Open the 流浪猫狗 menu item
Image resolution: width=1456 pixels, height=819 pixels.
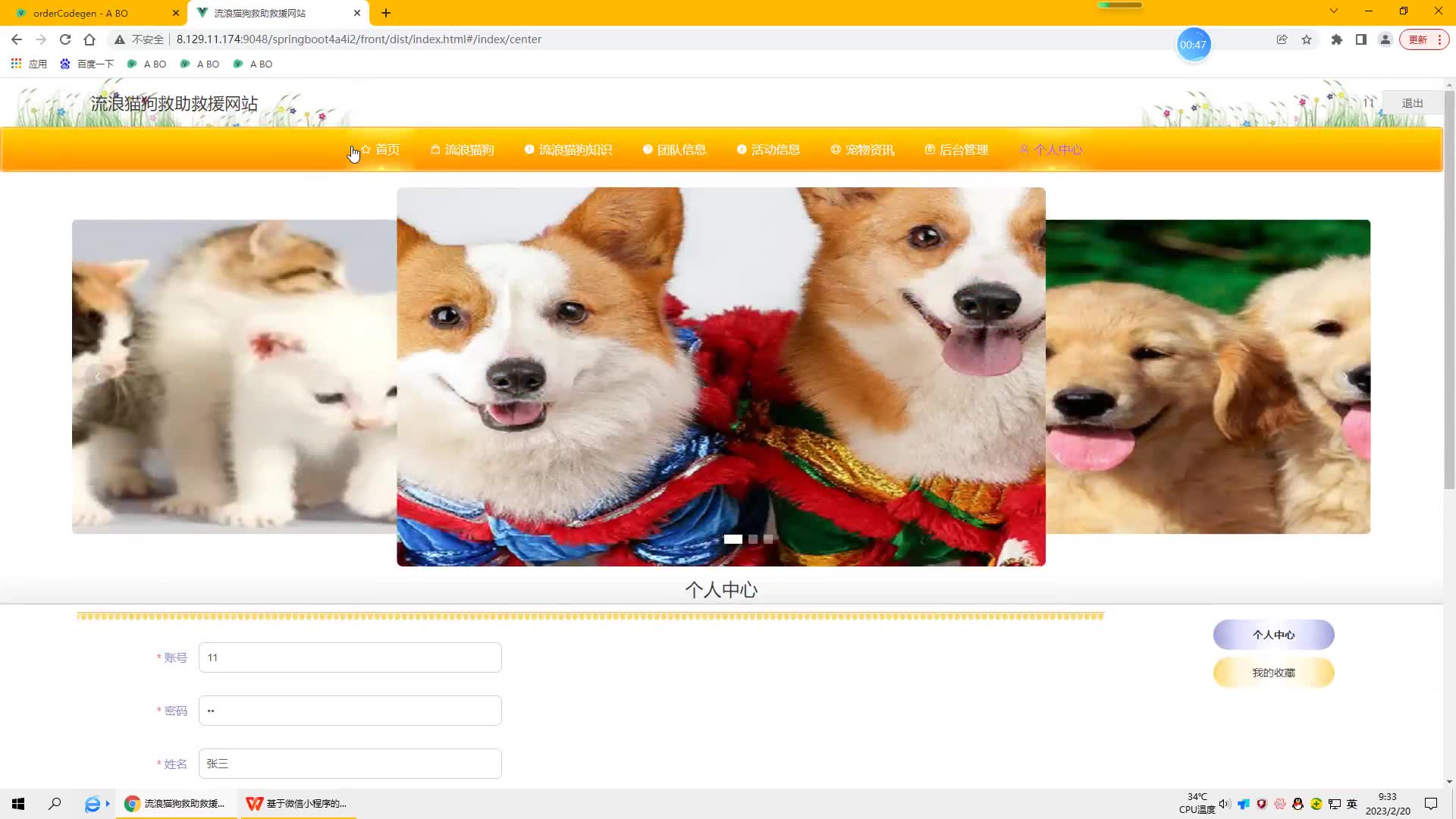click(463, 150)
